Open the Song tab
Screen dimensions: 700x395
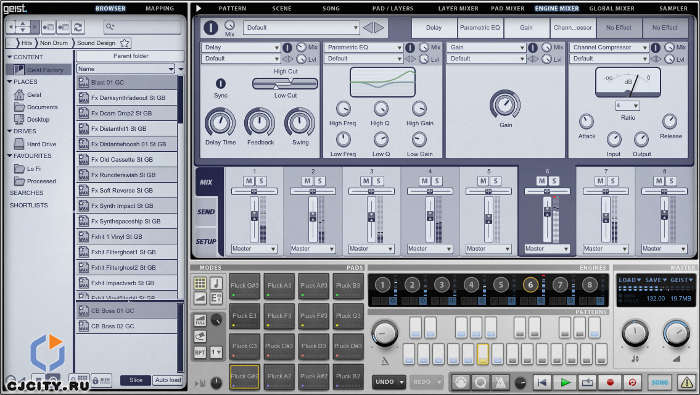pyautogui.click(x=331, y=8)
